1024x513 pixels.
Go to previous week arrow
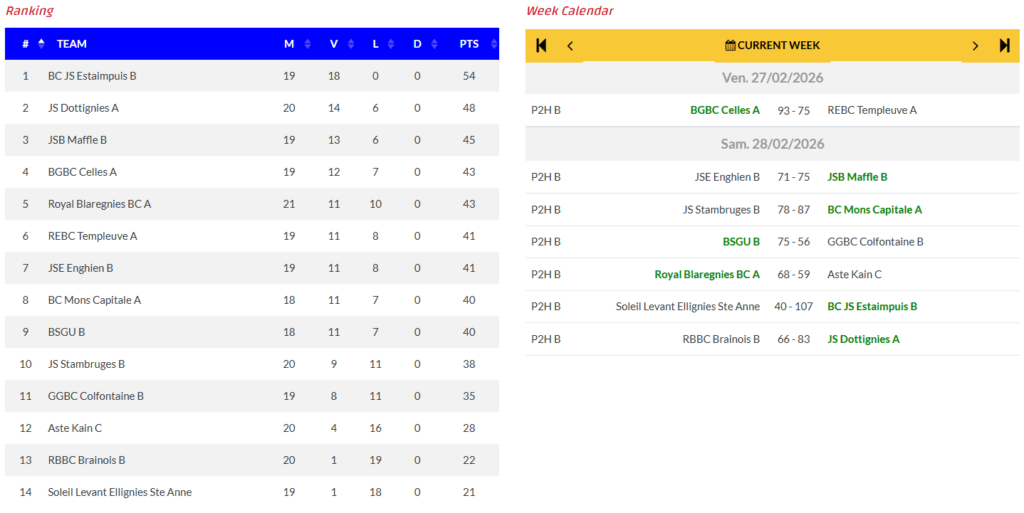pos(570,45)
